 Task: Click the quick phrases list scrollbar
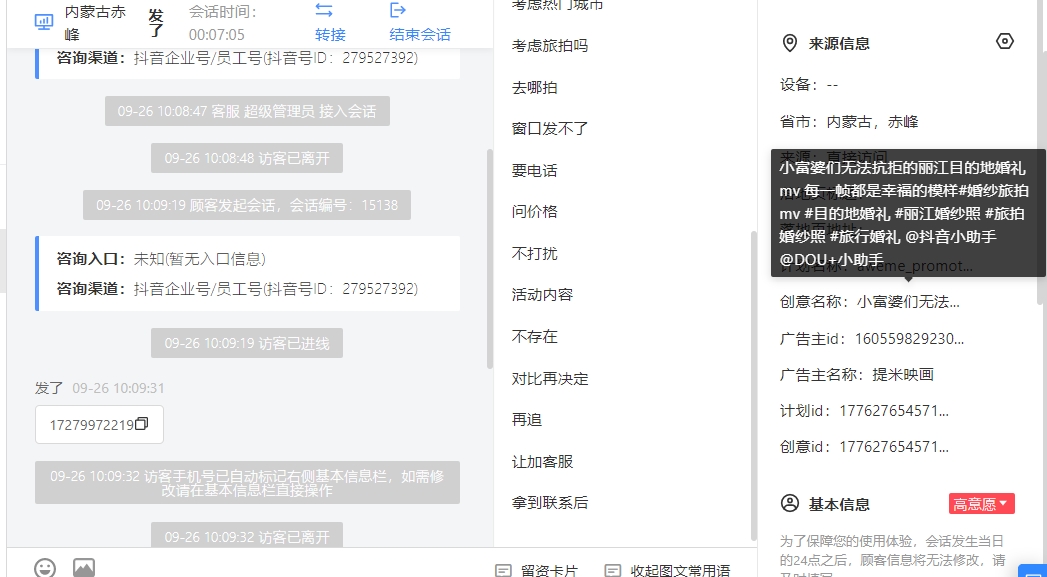(x=754, y=385)
